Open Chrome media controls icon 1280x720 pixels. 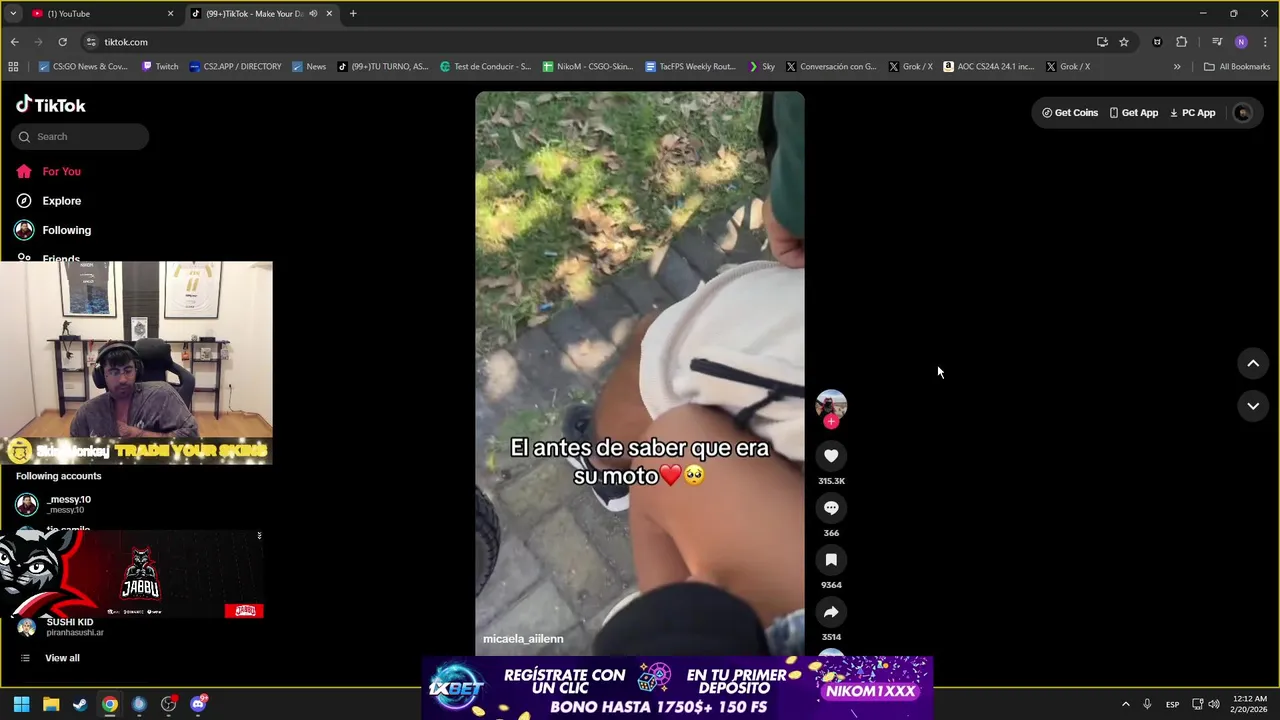click(1217, 42)
